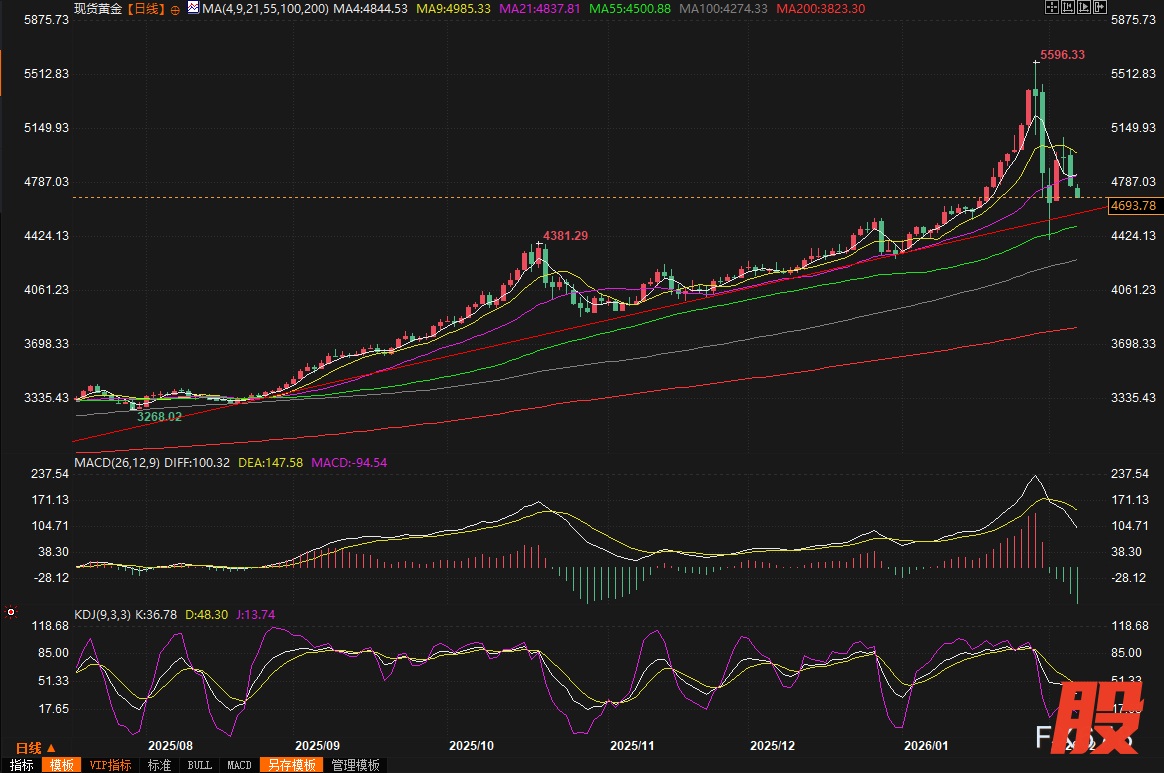Image resolution: width=1164 pixels, height=773 pixels.
Task: Click the 管理模板 button
Action: click(355, 765)
